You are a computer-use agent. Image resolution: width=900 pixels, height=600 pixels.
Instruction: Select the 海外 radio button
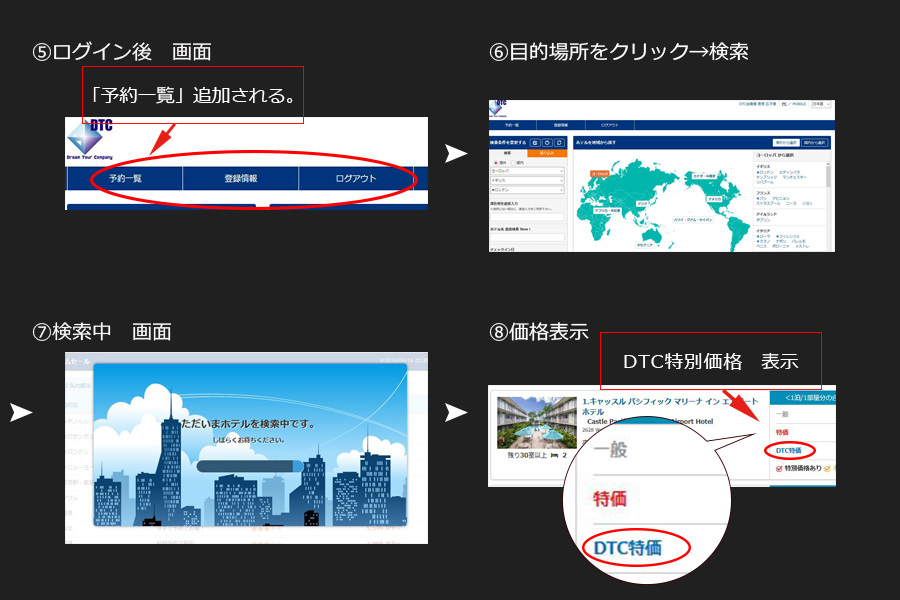495,162
